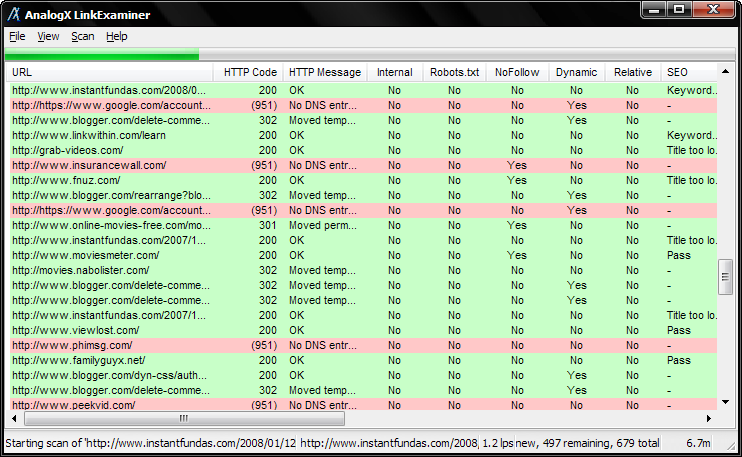Select the http://grab-videos.com/ row
The width and height of the screenshot is (742, 457).
[x=363, y=150]
